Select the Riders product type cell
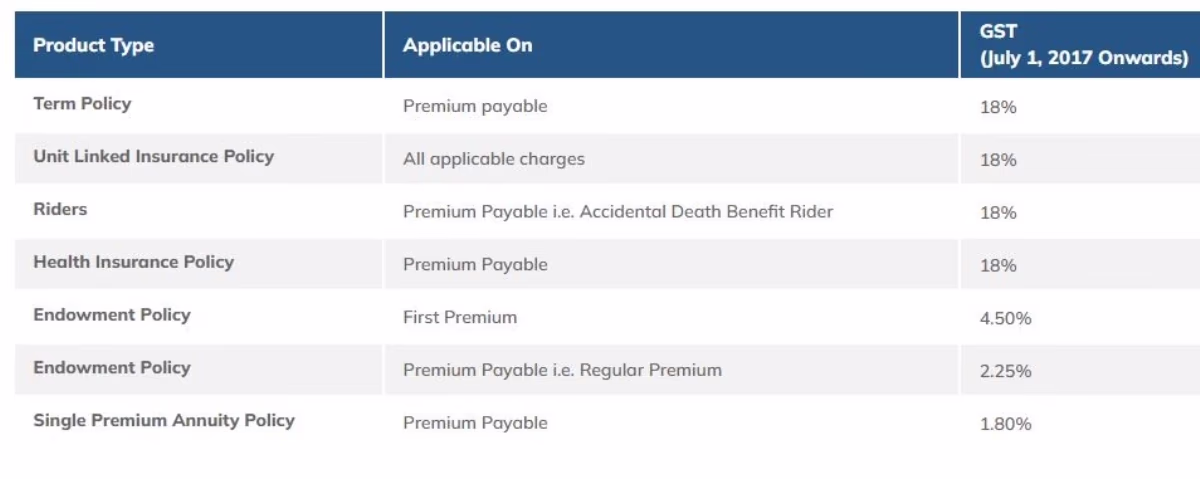This screenshot has width=1200, height=479. coord(60,209)
